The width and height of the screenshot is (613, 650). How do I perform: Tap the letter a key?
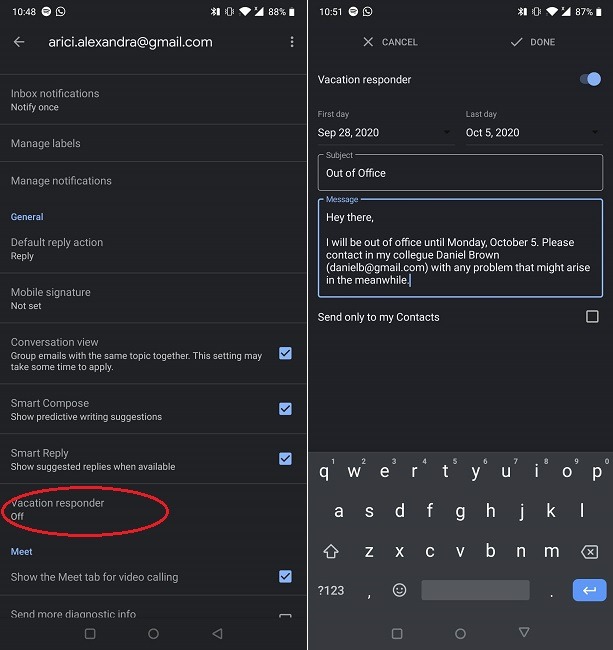339,511
